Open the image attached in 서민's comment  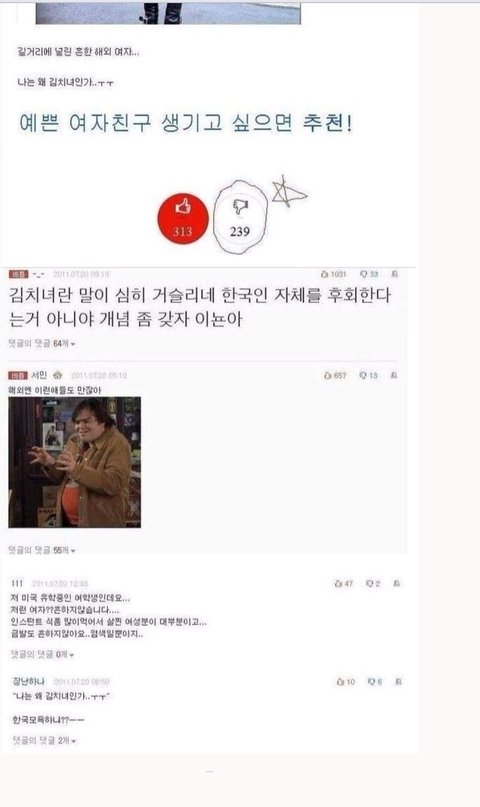click(x=75, y=462)
